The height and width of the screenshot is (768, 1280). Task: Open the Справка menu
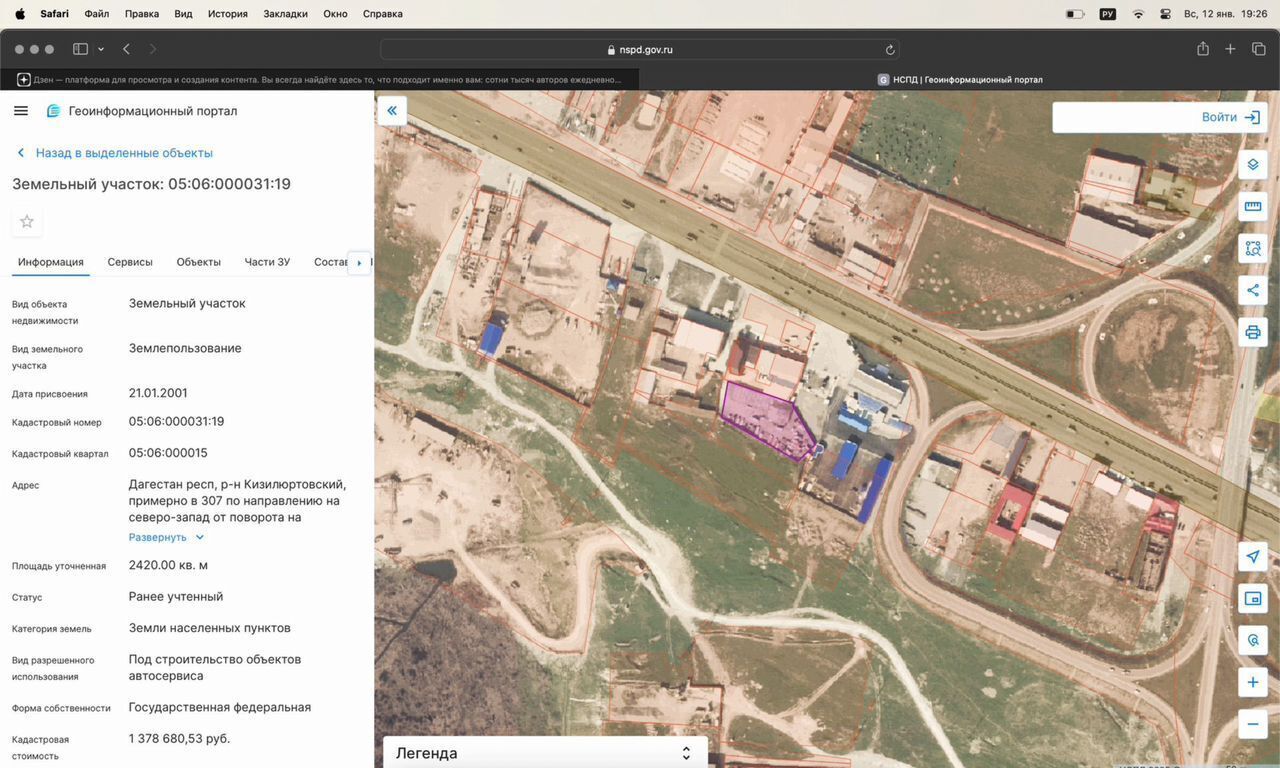383,14
